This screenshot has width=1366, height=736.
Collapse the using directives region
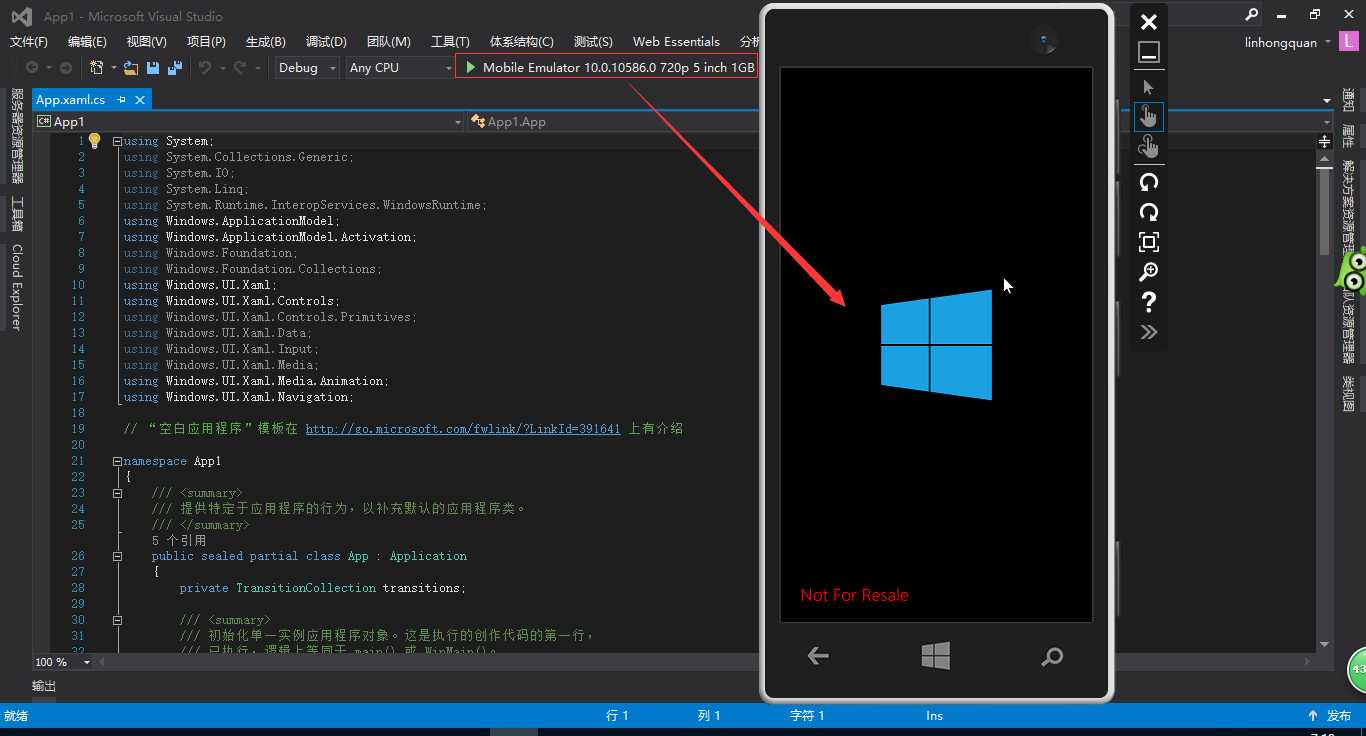pyautogui.click(x=117, y=141)
